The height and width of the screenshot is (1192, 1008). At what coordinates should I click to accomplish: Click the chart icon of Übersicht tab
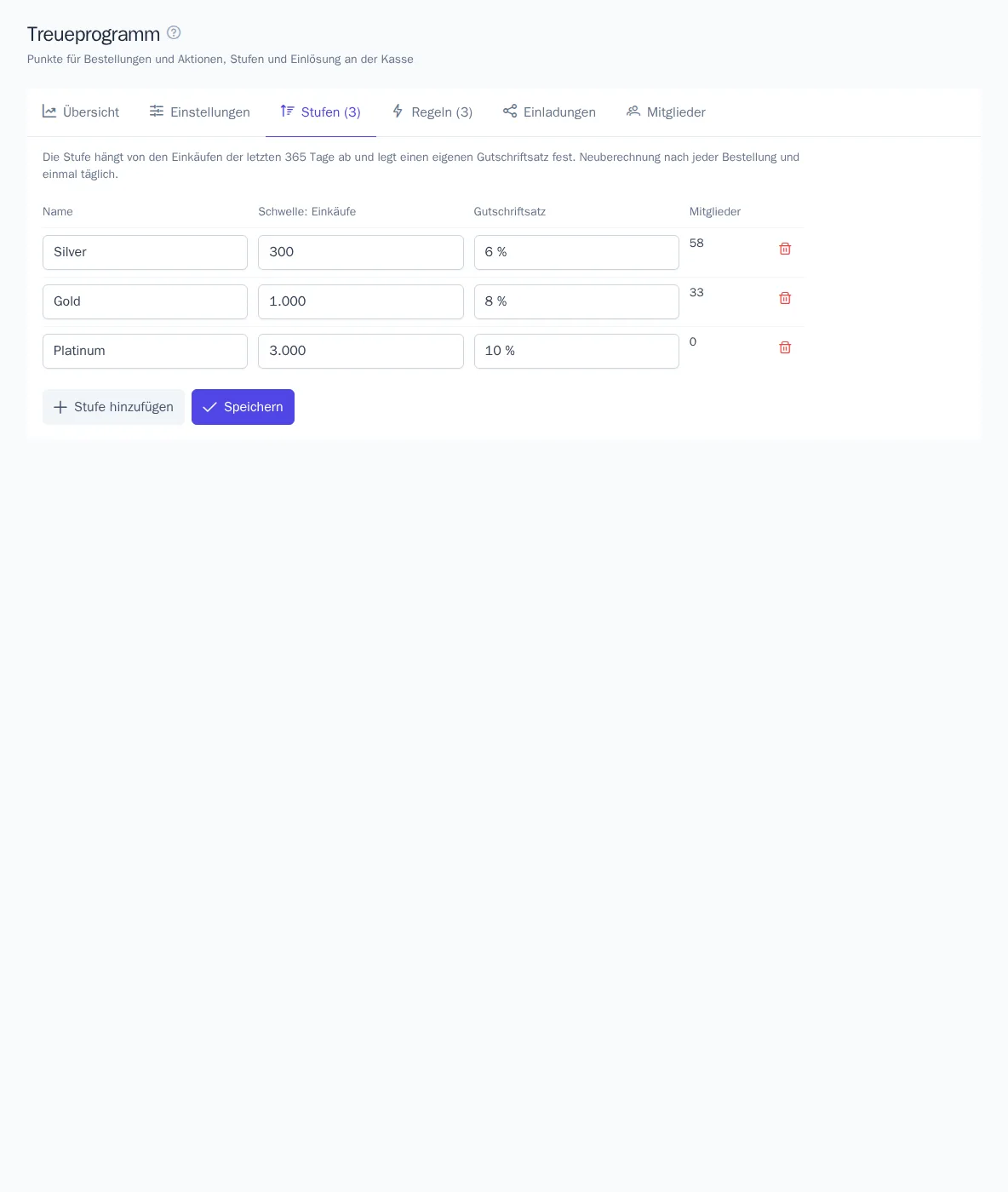tap(49, 112)
